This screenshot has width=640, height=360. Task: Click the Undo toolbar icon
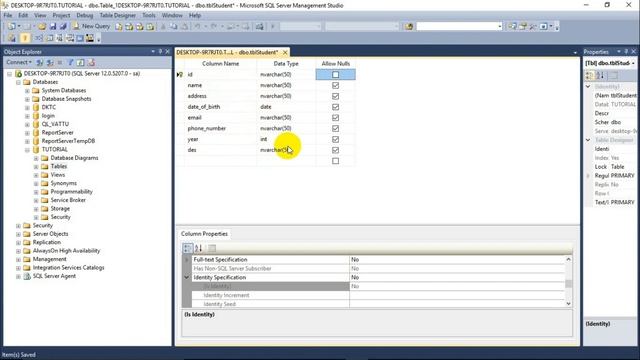198,27
